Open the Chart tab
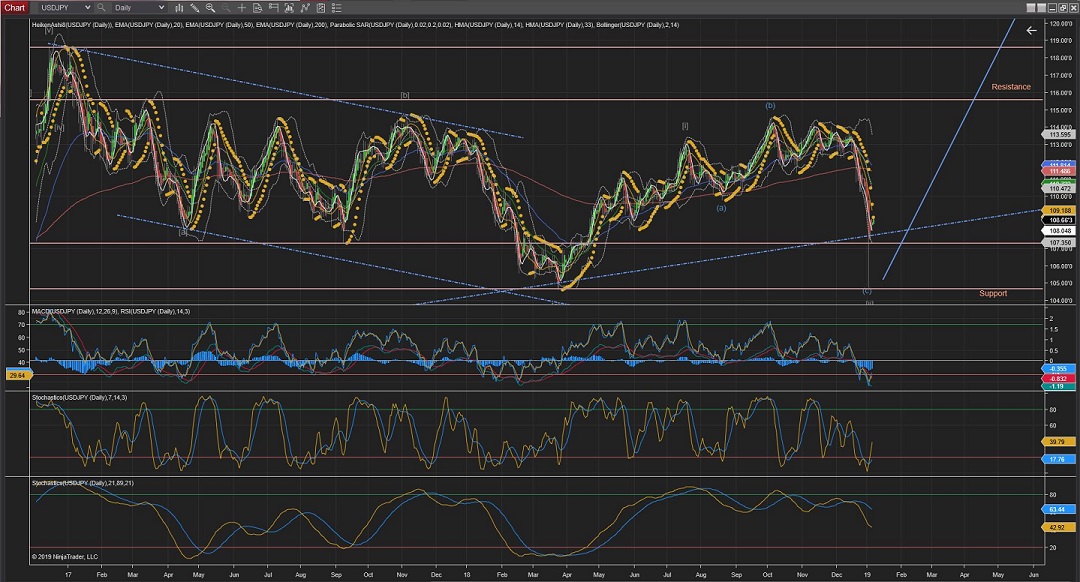 click(14, 8)
